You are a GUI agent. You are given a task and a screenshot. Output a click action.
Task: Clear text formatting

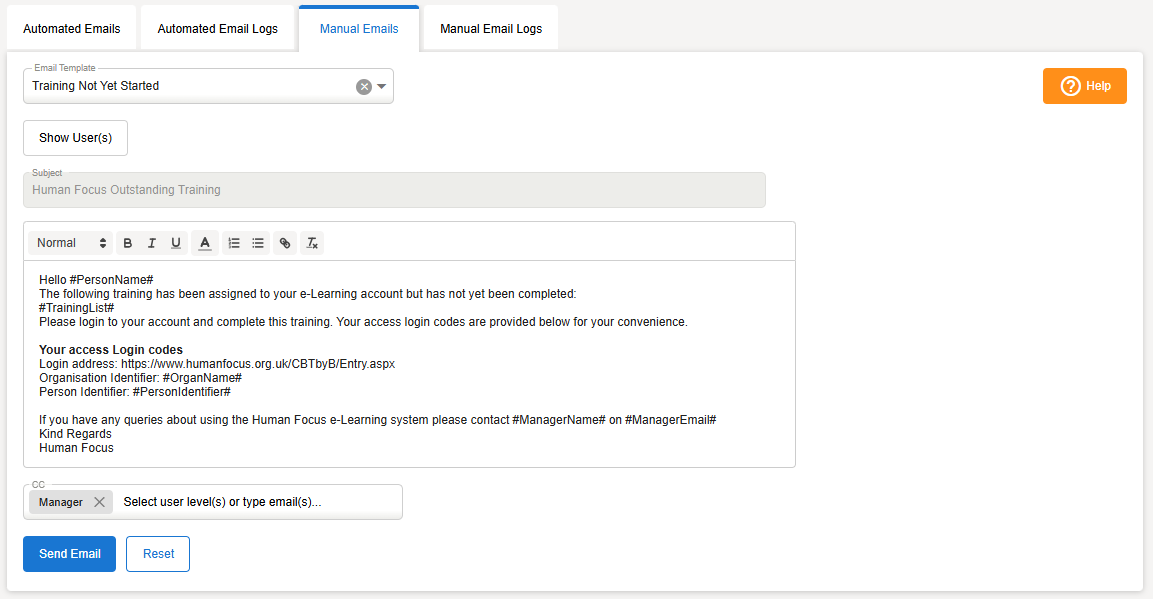pos(312,243)
